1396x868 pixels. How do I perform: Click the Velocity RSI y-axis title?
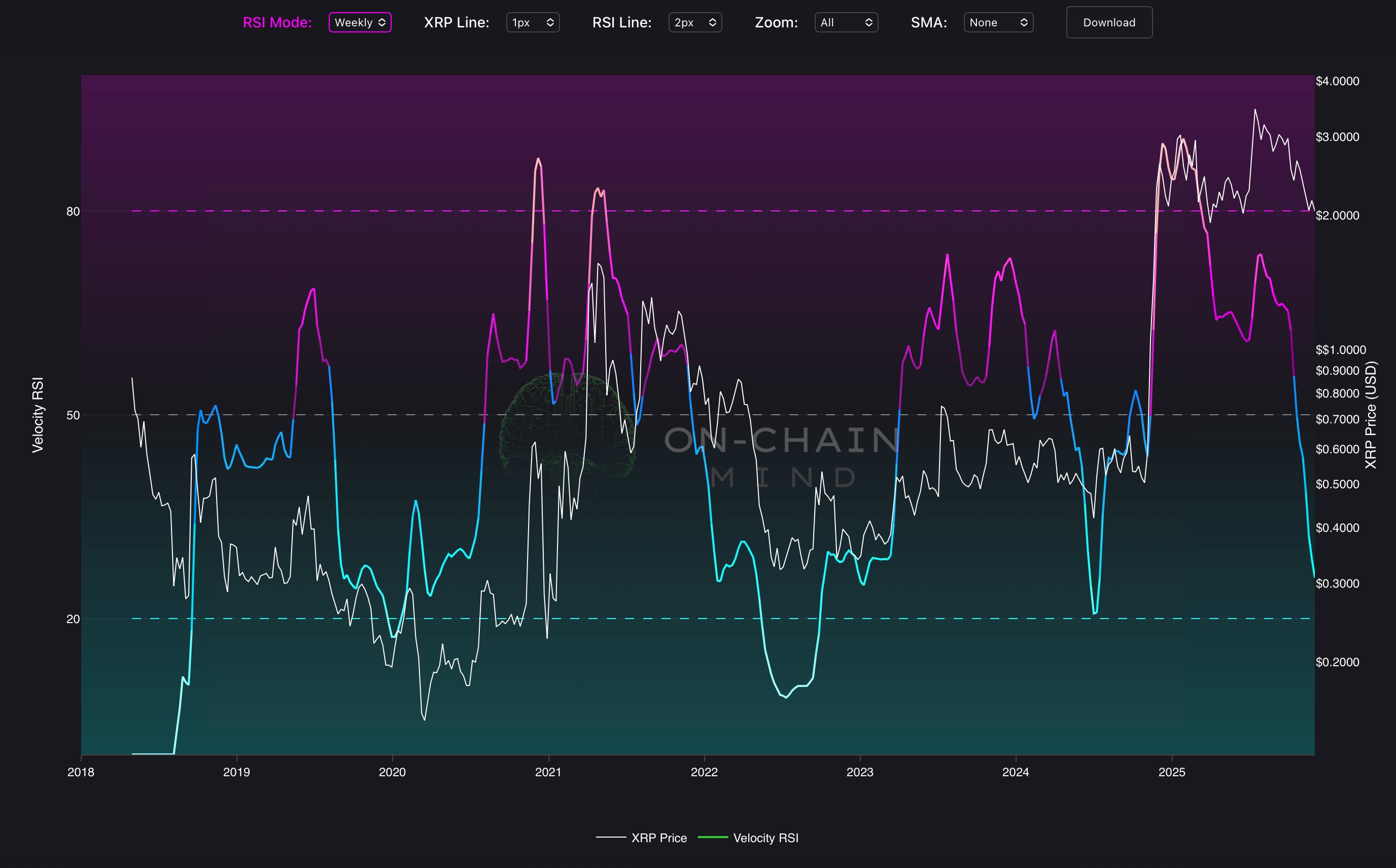click(x=38, y=415)
